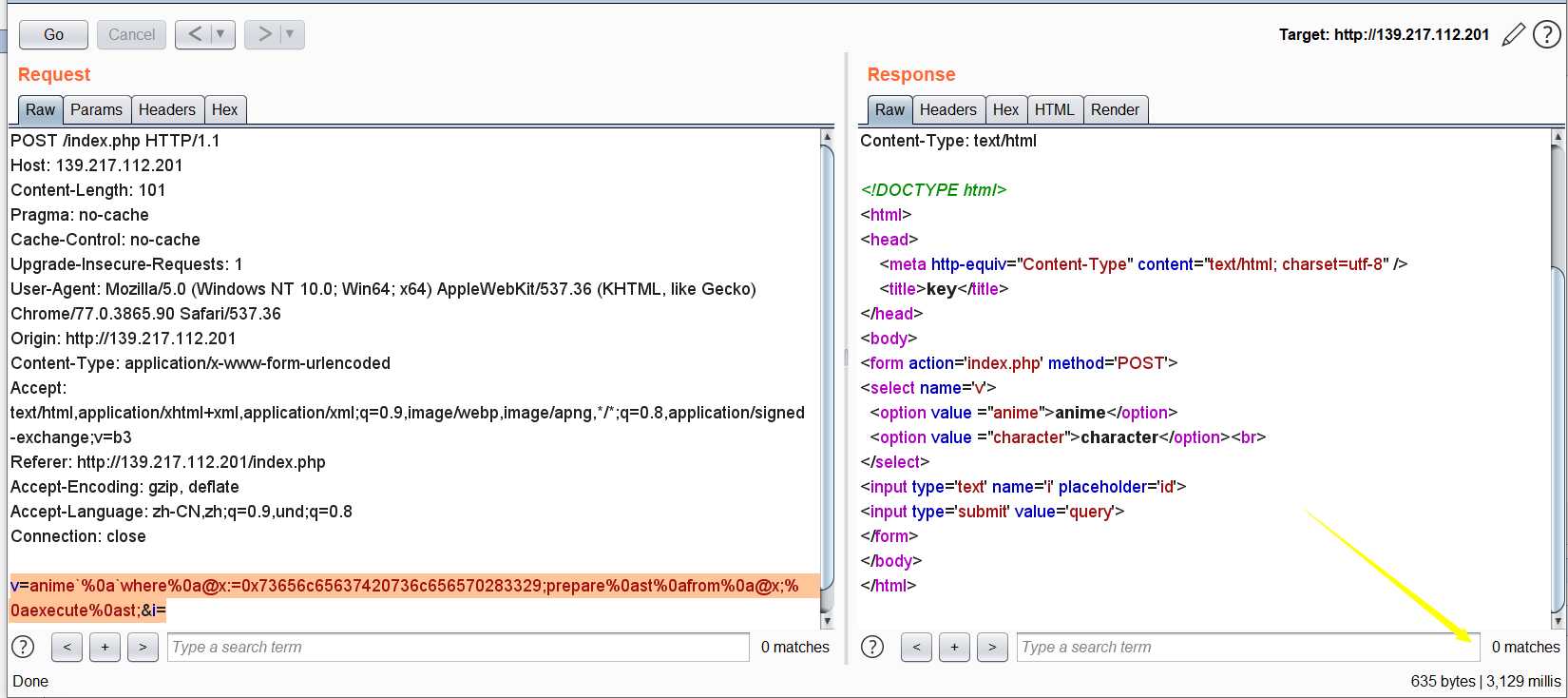Click the request pane scrollbar thumb

tap(827, 366)
